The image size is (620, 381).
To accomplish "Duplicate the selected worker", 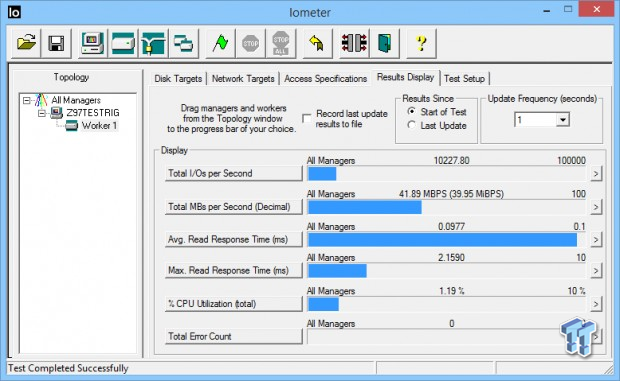I will coord(183,43).
